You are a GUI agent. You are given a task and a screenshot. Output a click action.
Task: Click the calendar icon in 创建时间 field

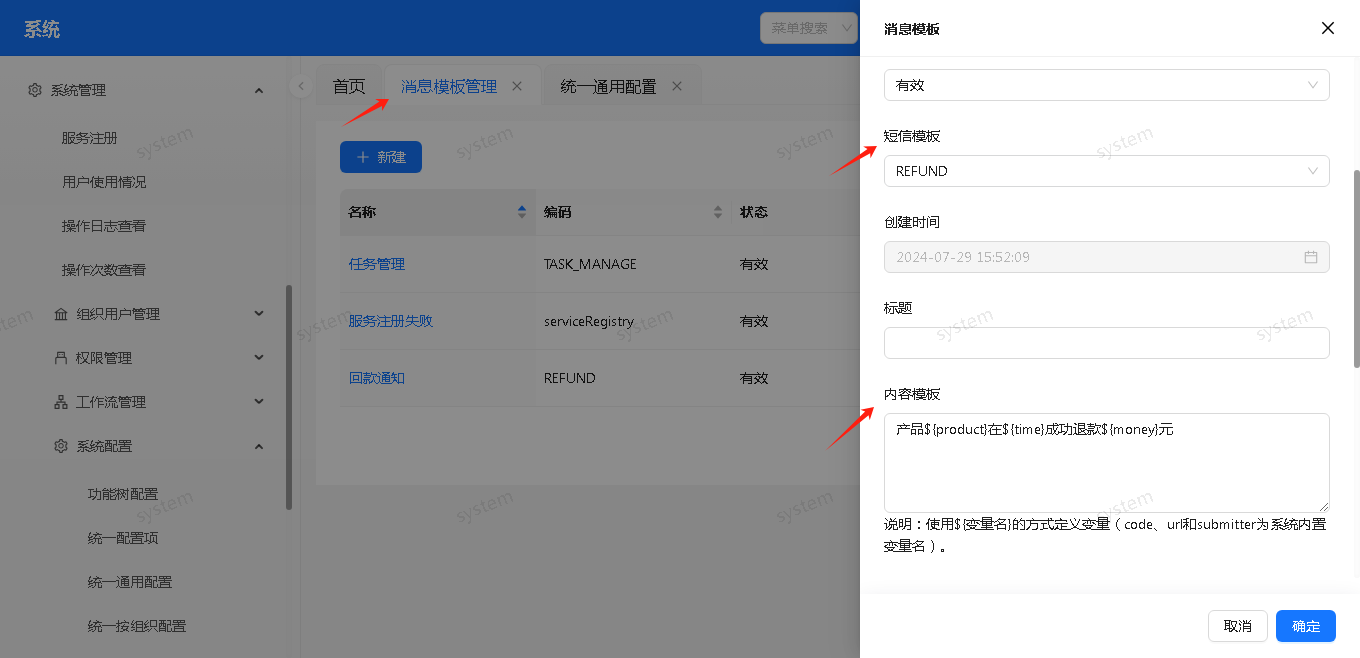1310,257
